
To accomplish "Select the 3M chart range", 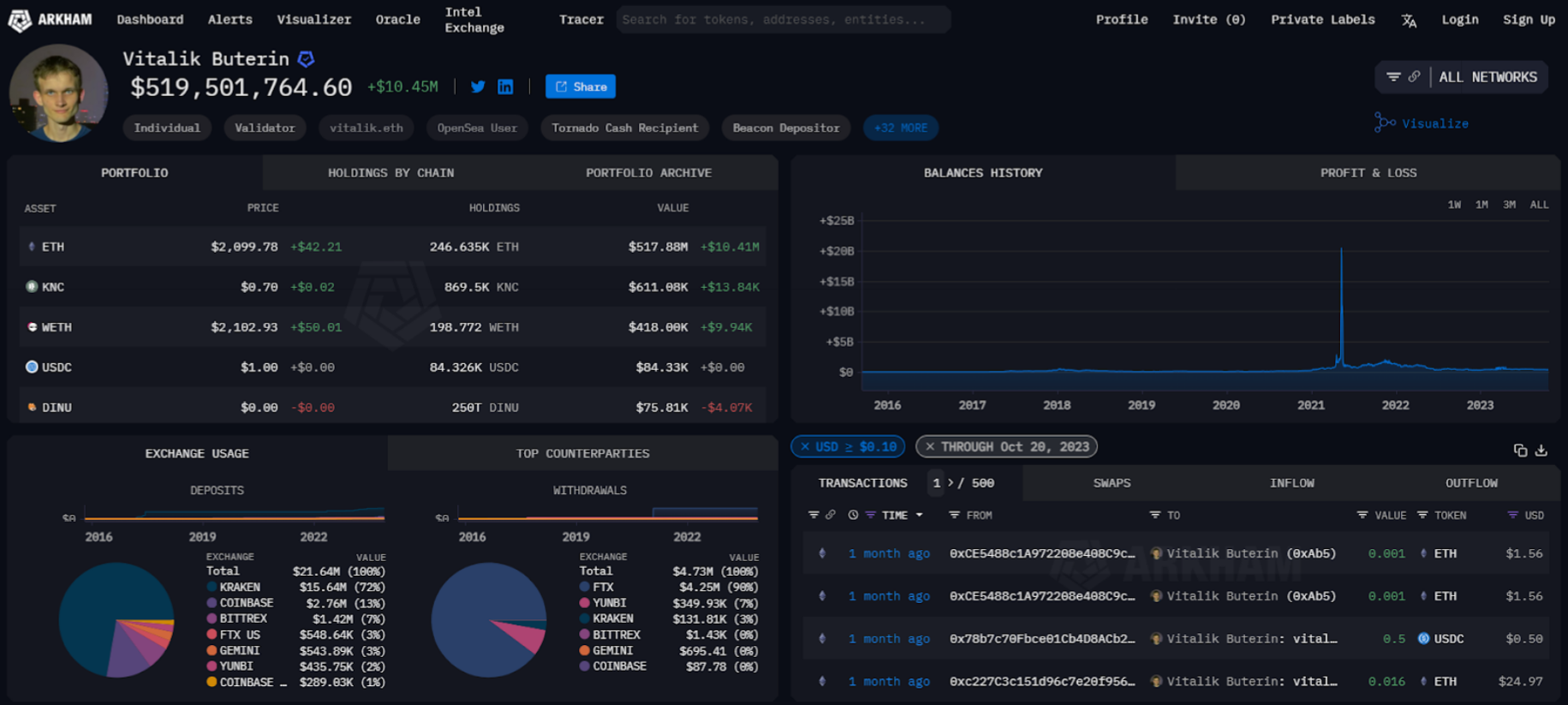I will 1509,205.
